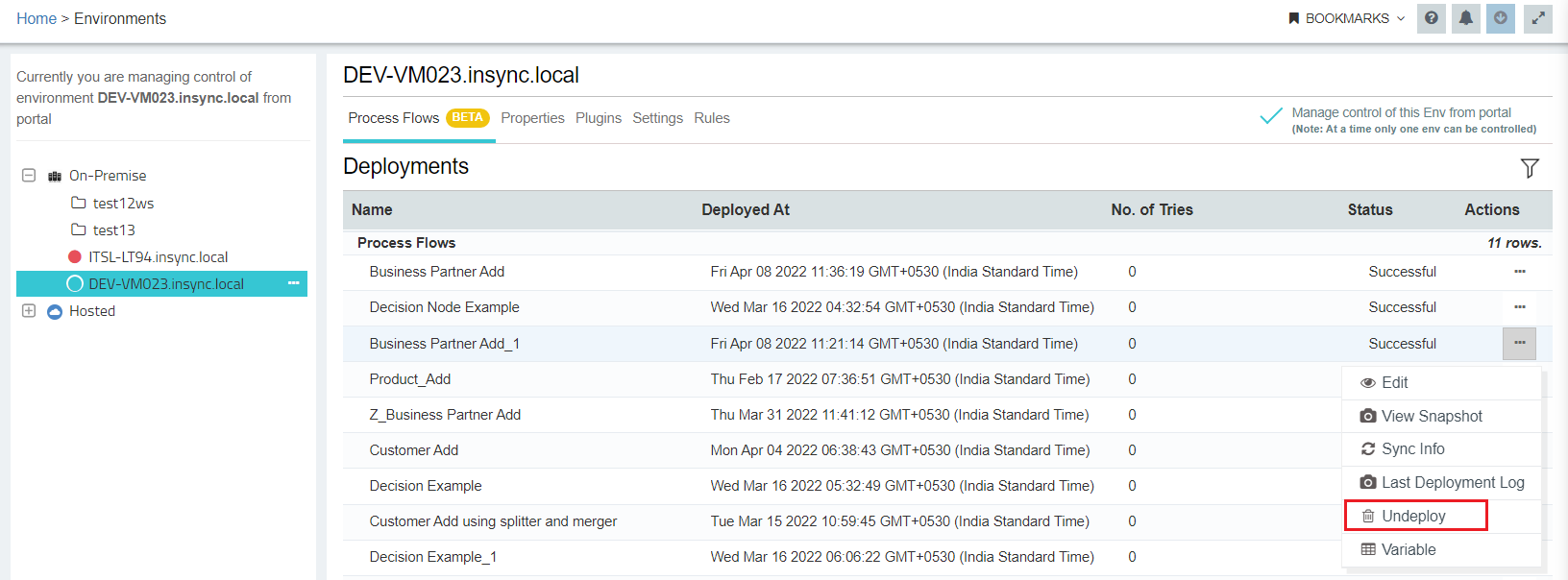This screenshot has height=580, width=1568.
Task: Choose Sync Info from the actions menu
Action: (1441, 449)
